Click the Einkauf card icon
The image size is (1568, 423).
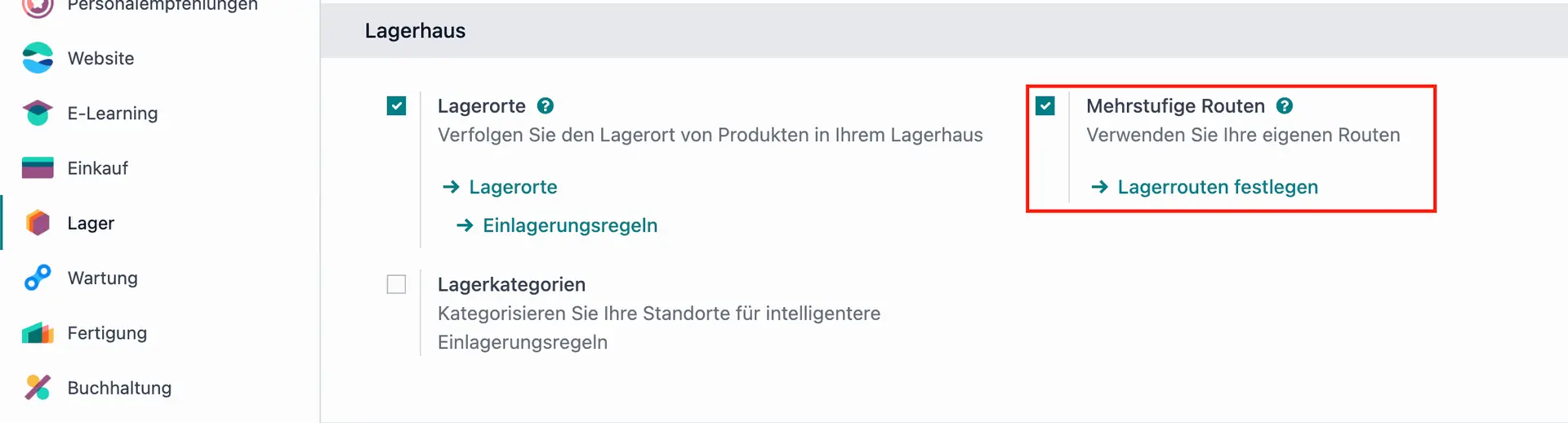(x=38, y=168)
